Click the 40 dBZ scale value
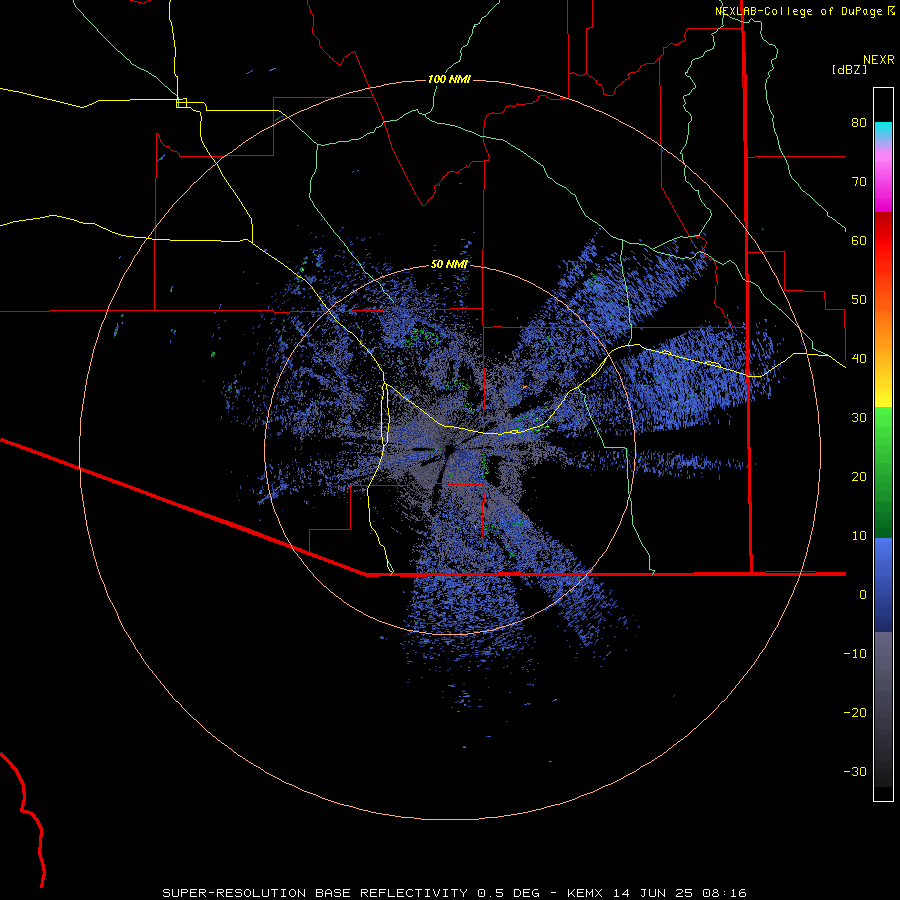The image size is (900, 900). click(x=859, y=359)
